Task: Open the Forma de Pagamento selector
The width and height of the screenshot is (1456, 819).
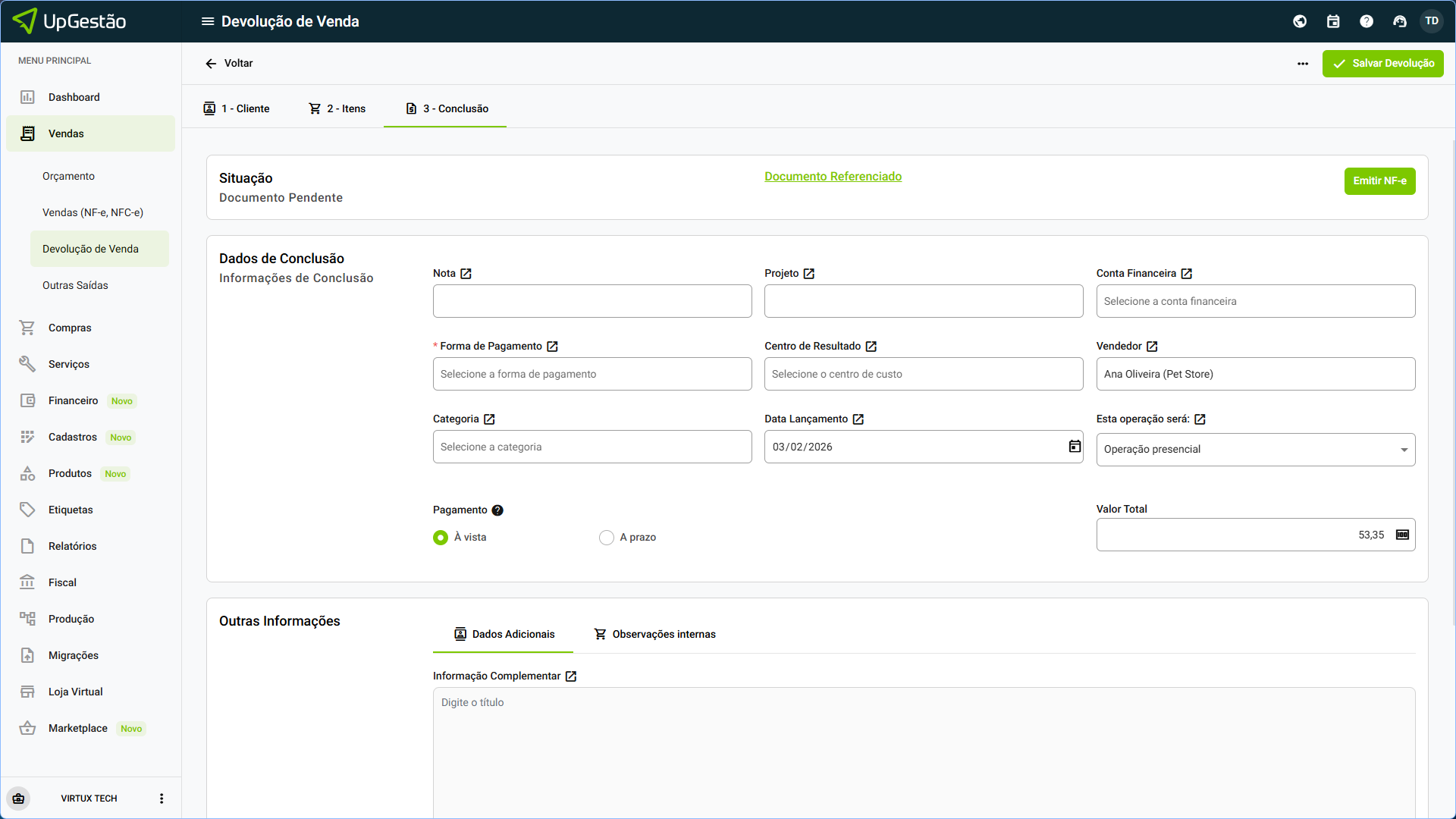Action: 591,374
